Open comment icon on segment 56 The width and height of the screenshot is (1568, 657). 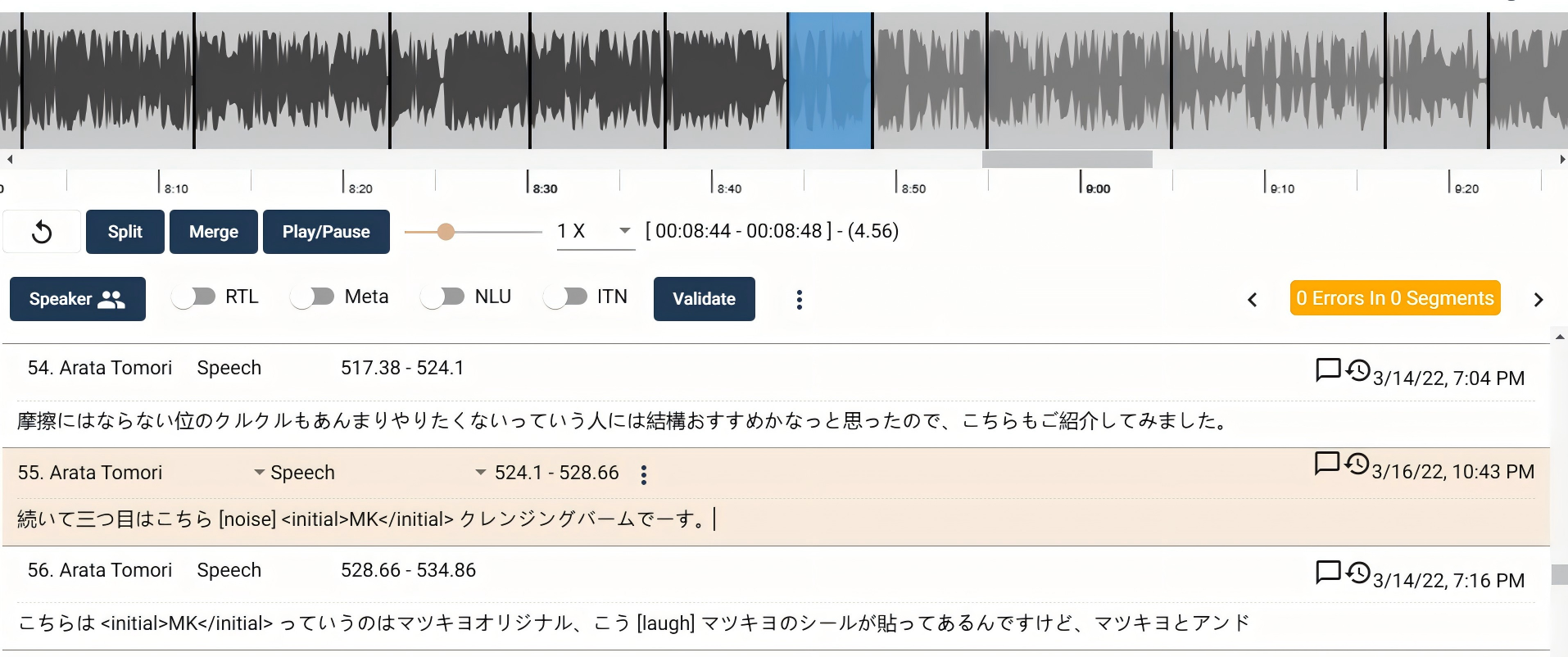pos(1327,572)
